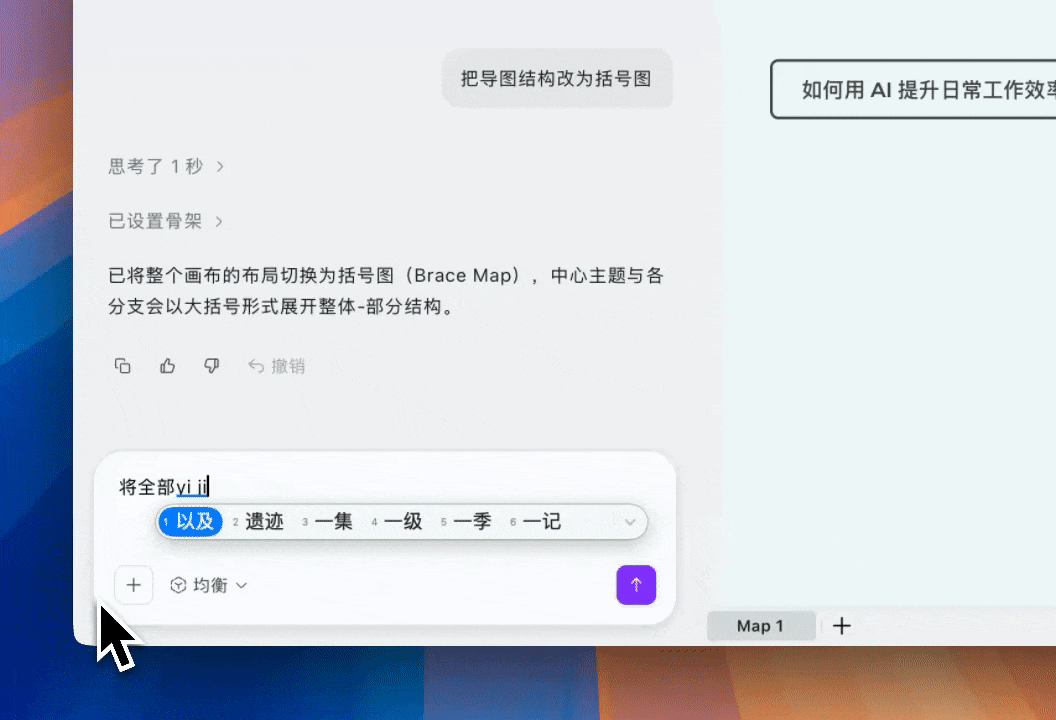Give the response a thumbs up
The width and height of the screenshot is (1056, 720).
pyautogui.click(x=168, y=366)
